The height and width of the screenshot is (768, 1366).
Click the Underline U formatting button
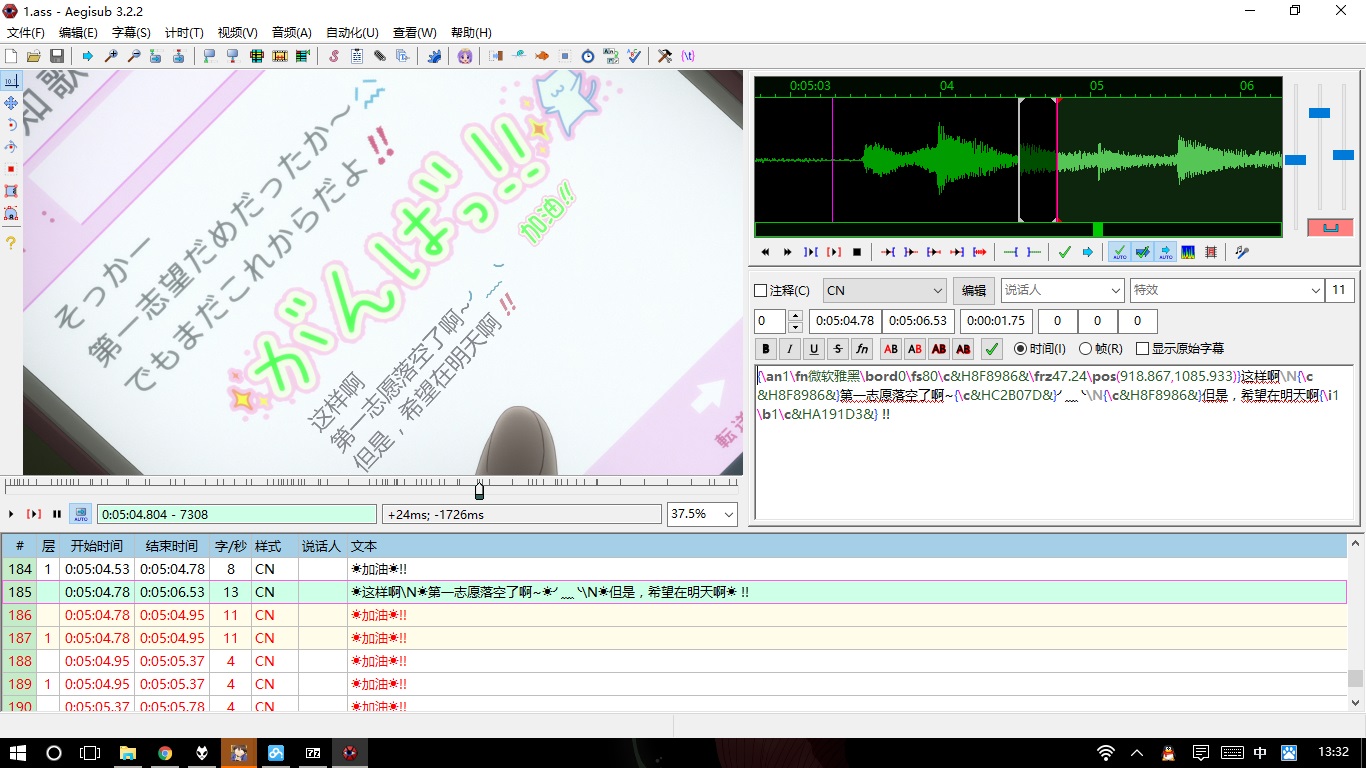pos(814,349)
